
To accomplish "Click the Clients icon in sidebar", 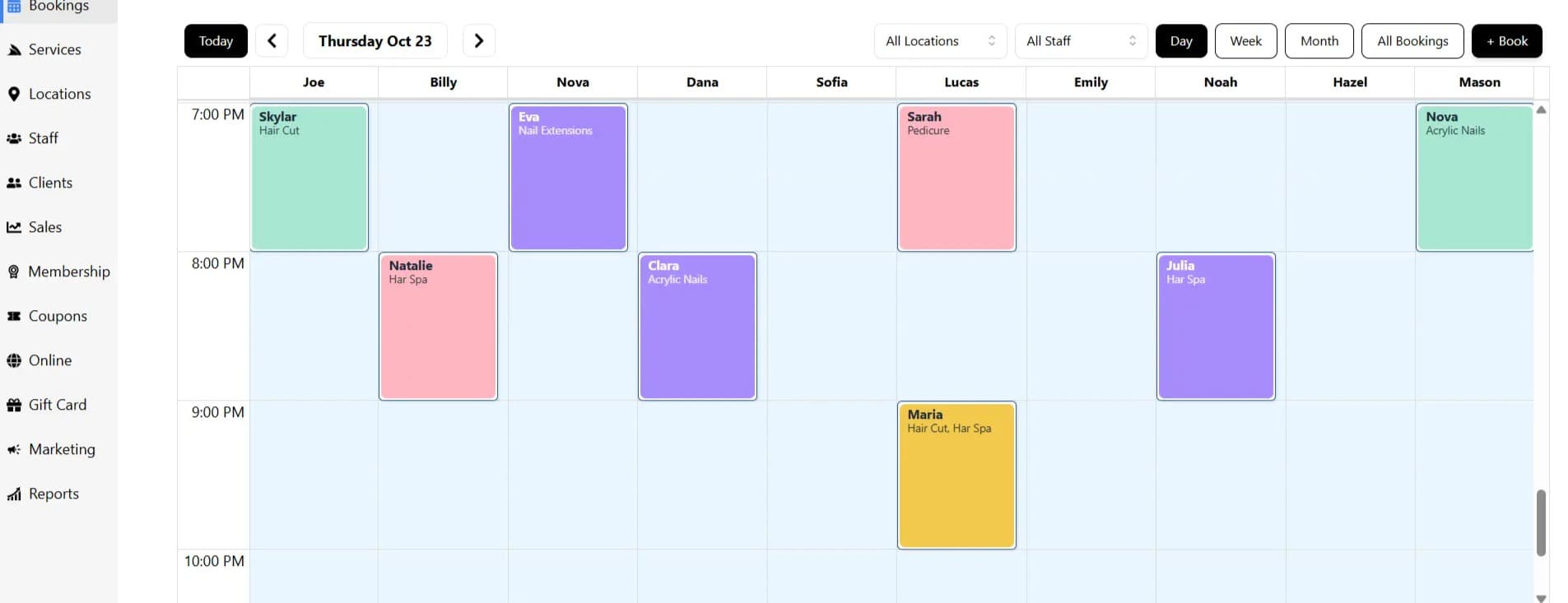I will [13, 183].
